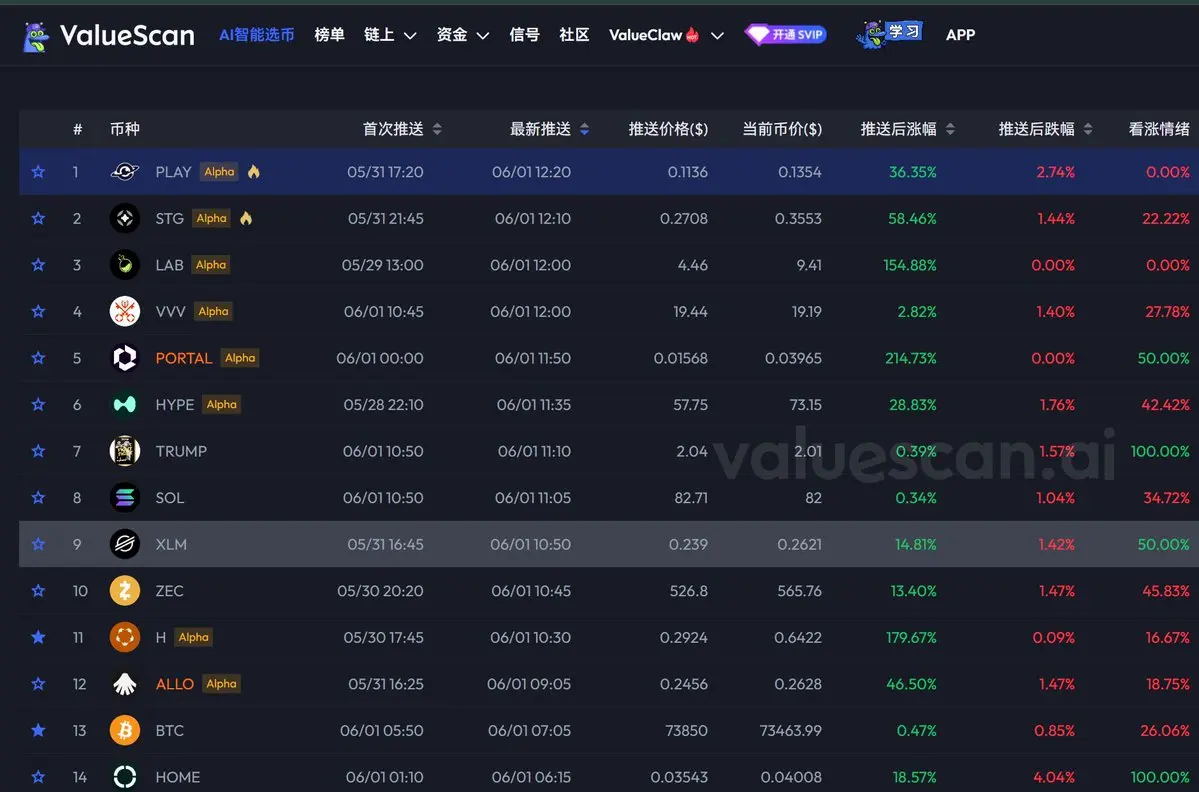Click the Alpha tag on VVV
1199x792 pixels.
213,312
